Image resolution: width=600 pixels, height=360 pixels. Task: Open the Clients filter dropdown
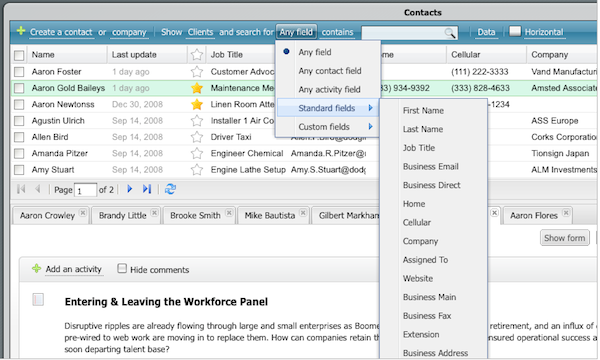pos(200,32)
